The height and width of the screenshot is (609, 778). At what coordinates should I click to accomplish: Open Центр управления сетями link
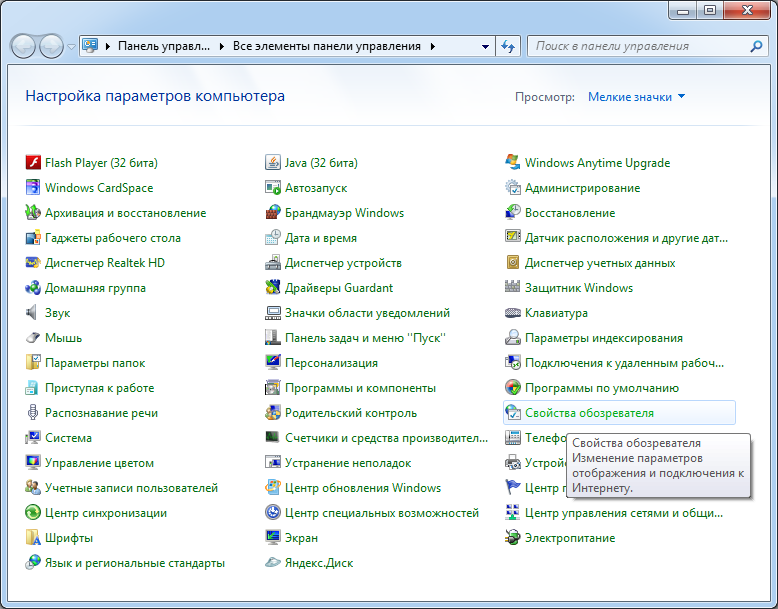click(624, 513)
